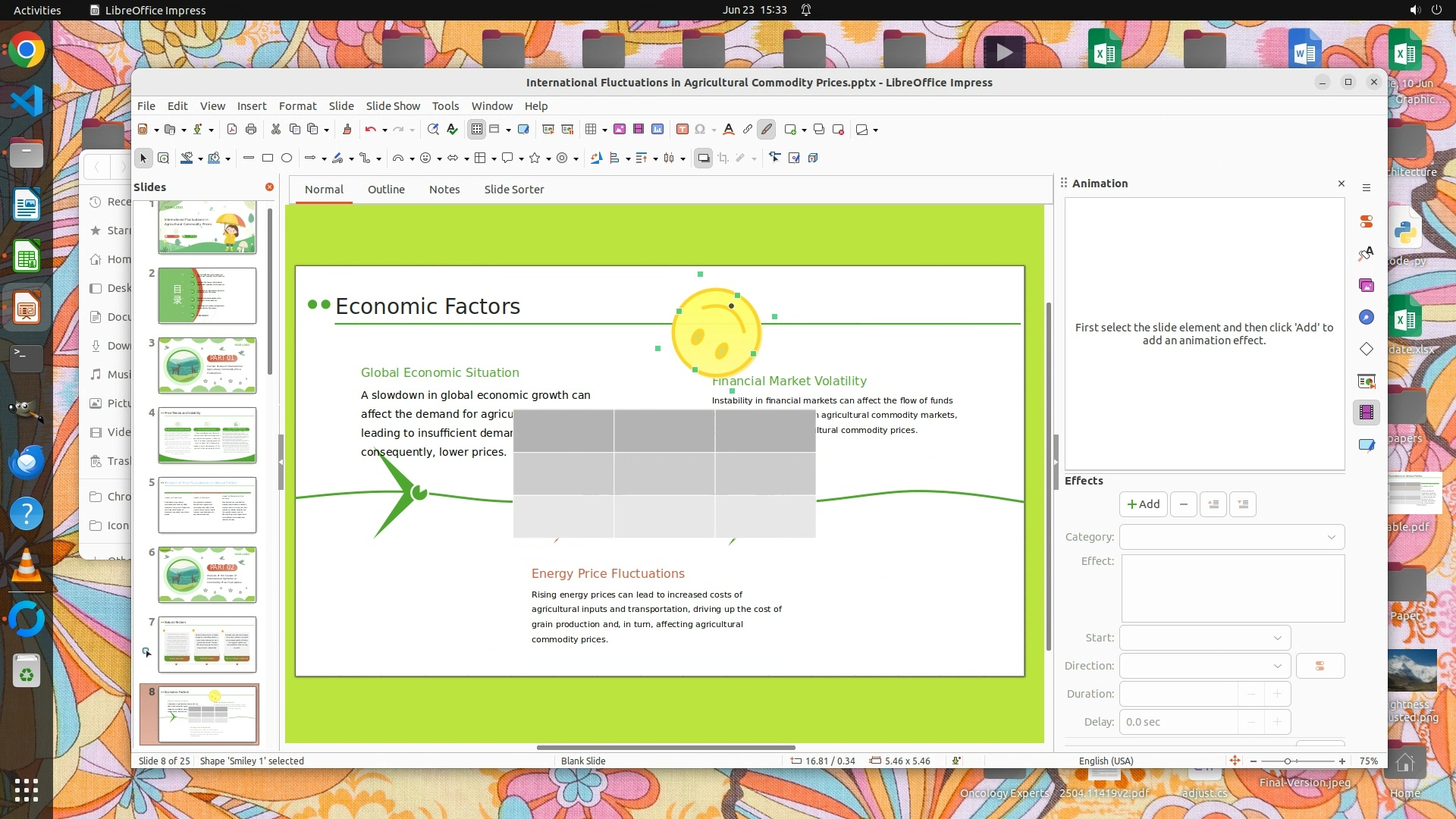Toggle Draw Functions toolbar visibility
Screen dimensions: 1456x819
(x=767, y=130)
